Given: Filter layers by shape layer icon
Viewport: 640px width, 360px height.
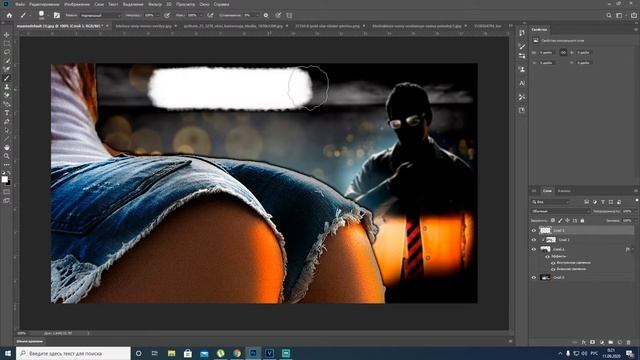Looking at the screenshot, I should tap(611, 202).
